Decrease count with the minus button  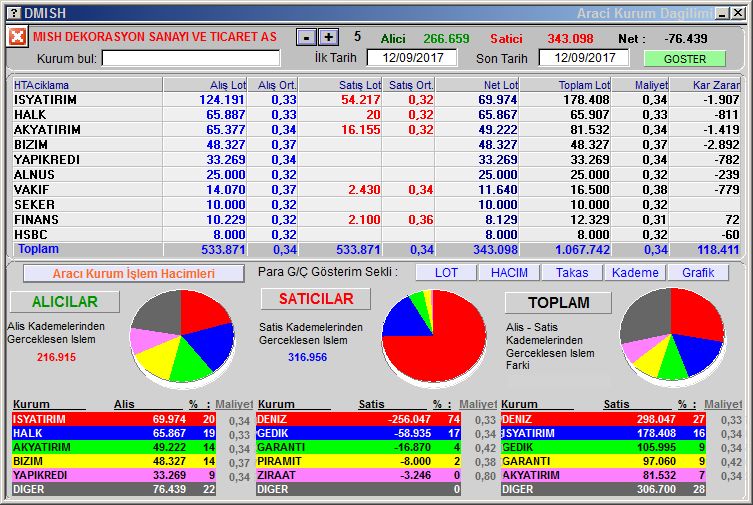(306, 37)
